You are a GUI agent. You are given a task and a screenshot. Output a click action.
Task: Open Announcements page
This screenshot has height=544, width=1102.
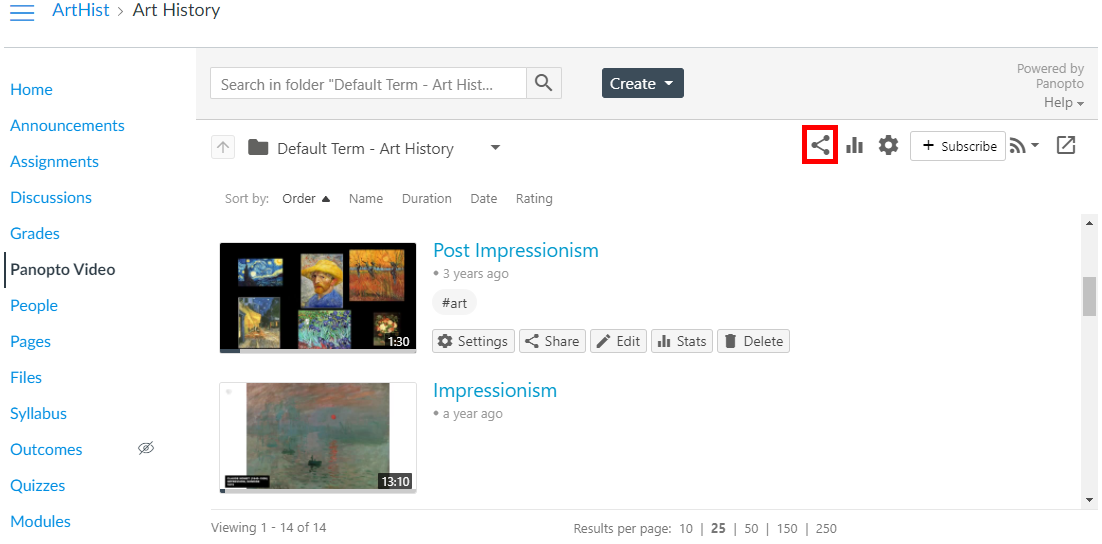click(67, 125)
